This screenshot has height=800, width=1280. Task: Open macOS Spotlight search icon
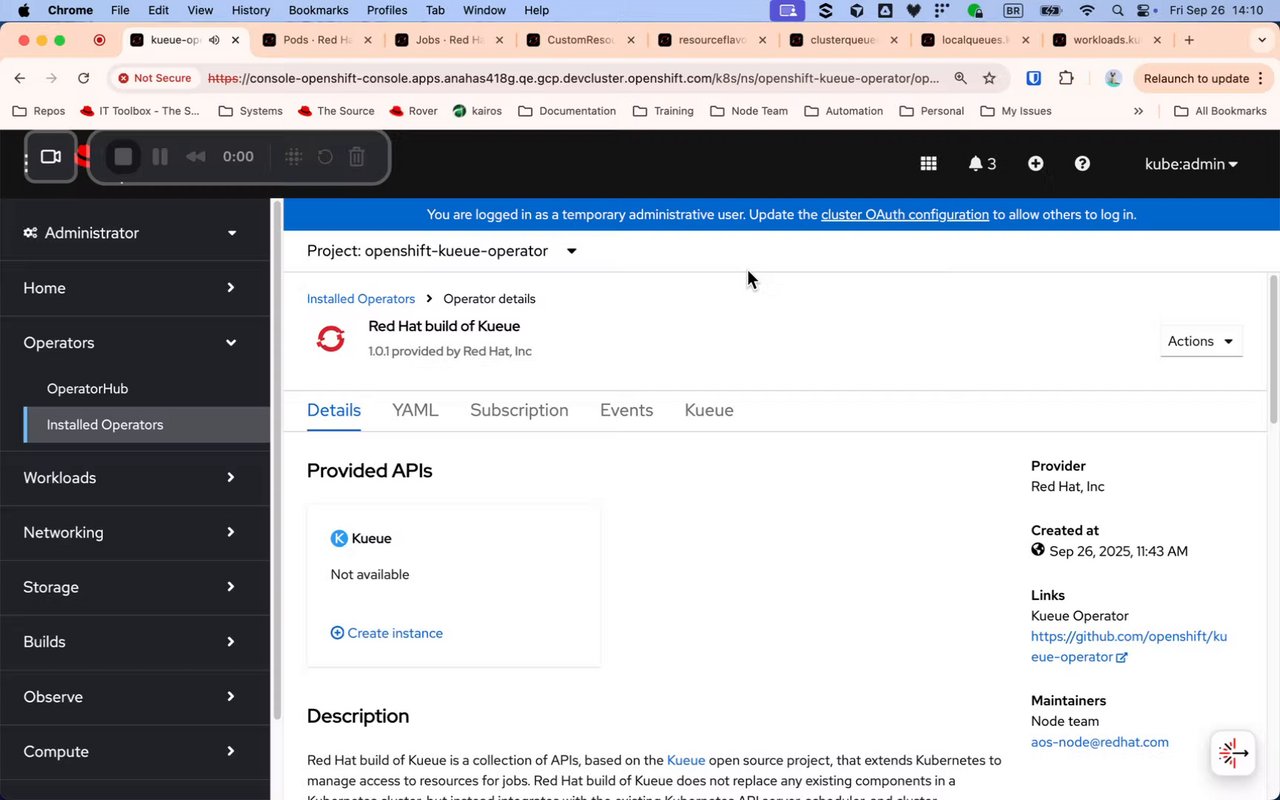(x=1118, y=10)
